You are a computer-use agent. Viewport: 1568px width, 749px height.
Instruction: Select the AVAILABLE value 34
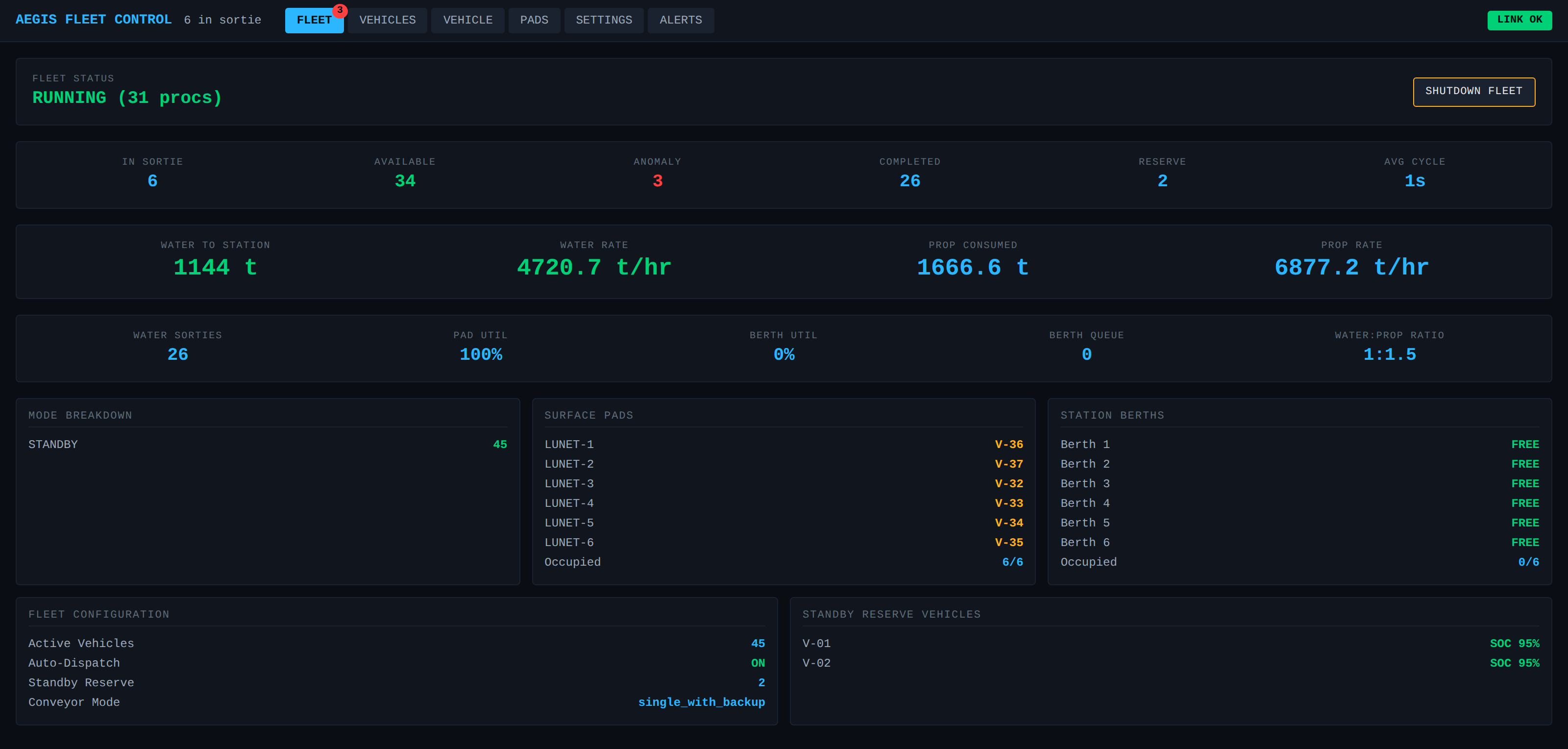(x=405, y=181)
